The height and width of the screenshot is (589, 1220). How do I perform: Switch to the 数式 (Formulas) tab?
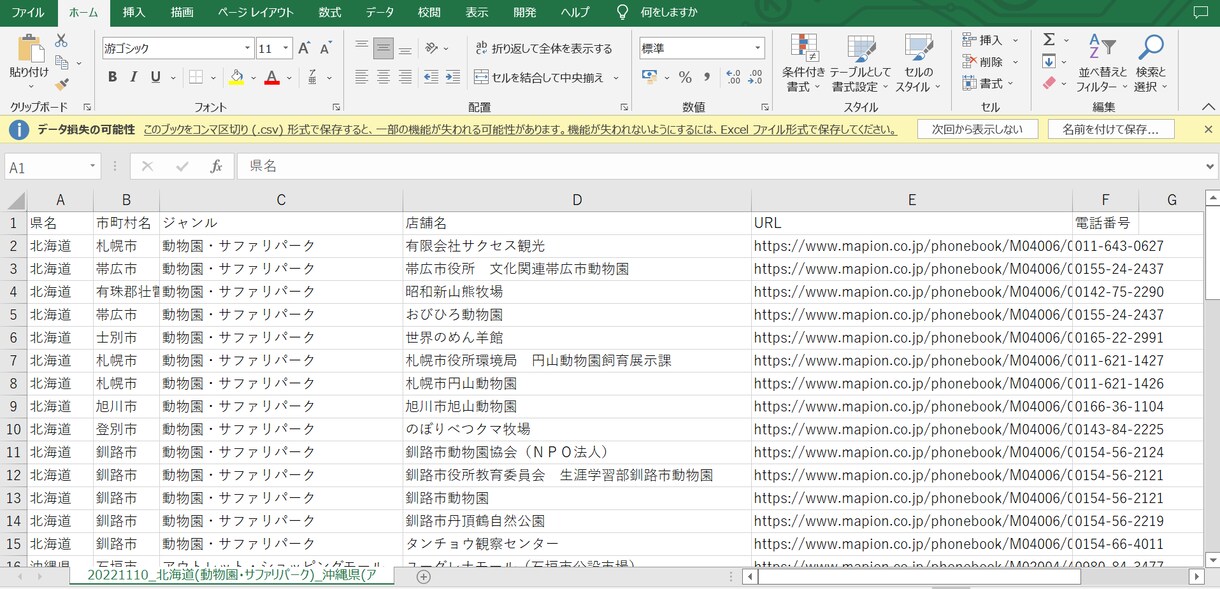(330, 12)
